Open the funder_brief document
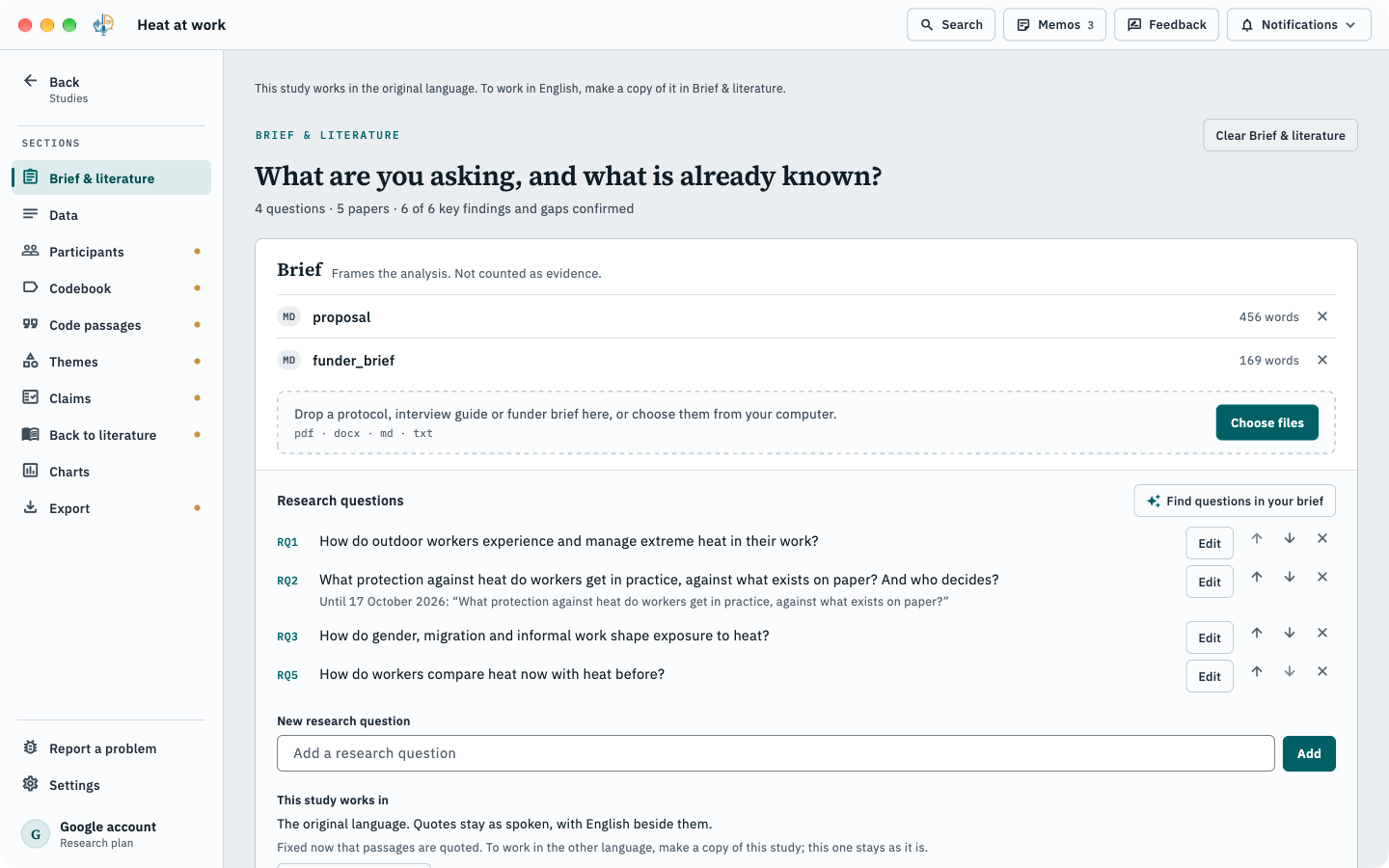Screen dimensions: 1389x868 coord(353,361)
